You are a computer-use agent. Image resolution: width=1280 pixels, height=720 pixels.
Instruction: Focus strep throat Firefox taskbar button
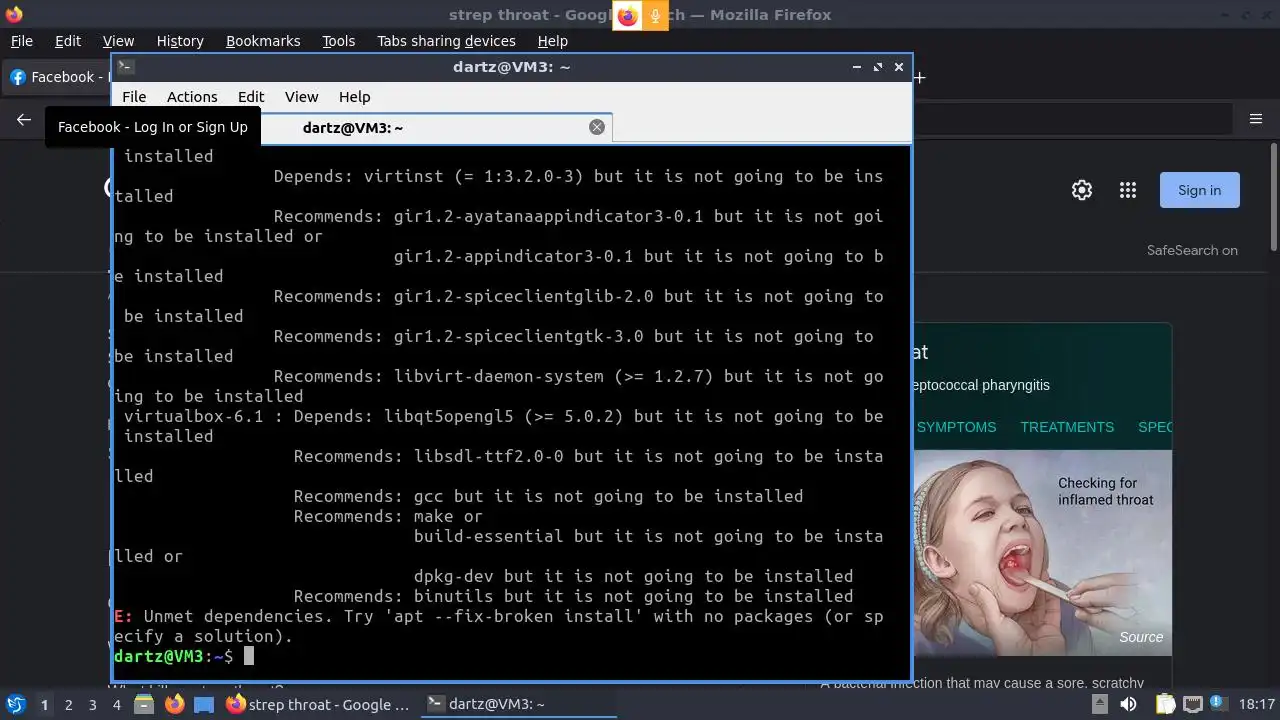pos(318,704)
